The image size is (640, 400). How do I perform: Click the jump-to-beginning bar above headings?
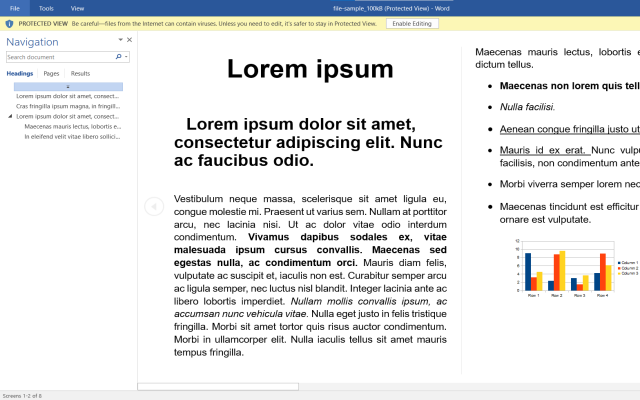[67, 87]
